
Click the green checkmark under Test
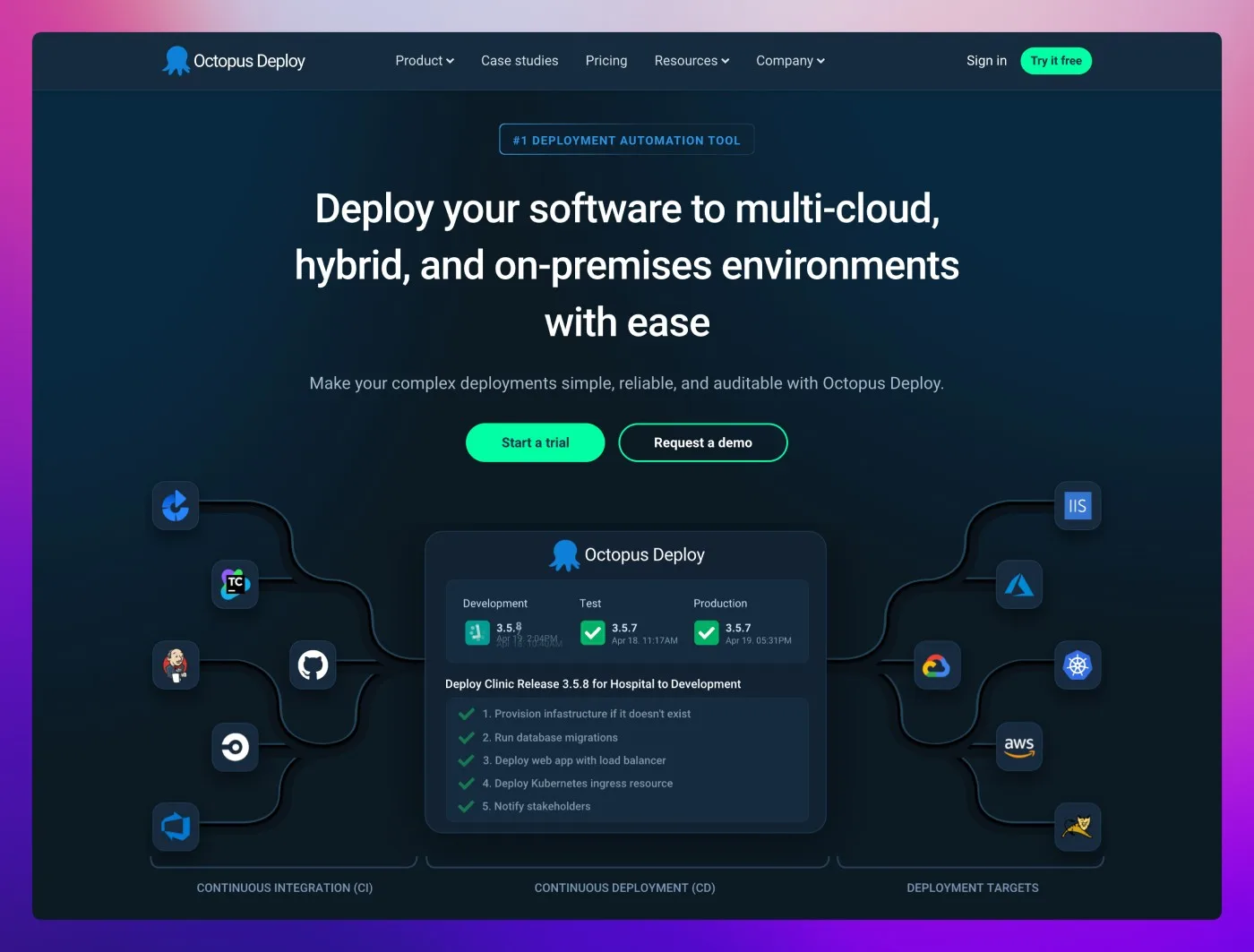[x=593, y=633]
